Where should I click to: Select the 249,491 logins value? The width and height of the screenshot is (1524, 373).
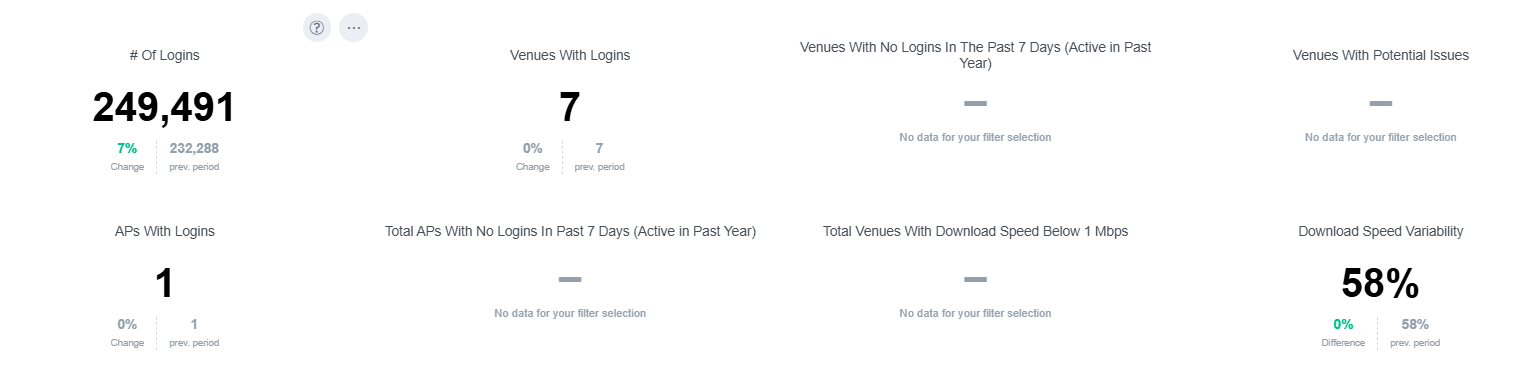tap(164, 107)
